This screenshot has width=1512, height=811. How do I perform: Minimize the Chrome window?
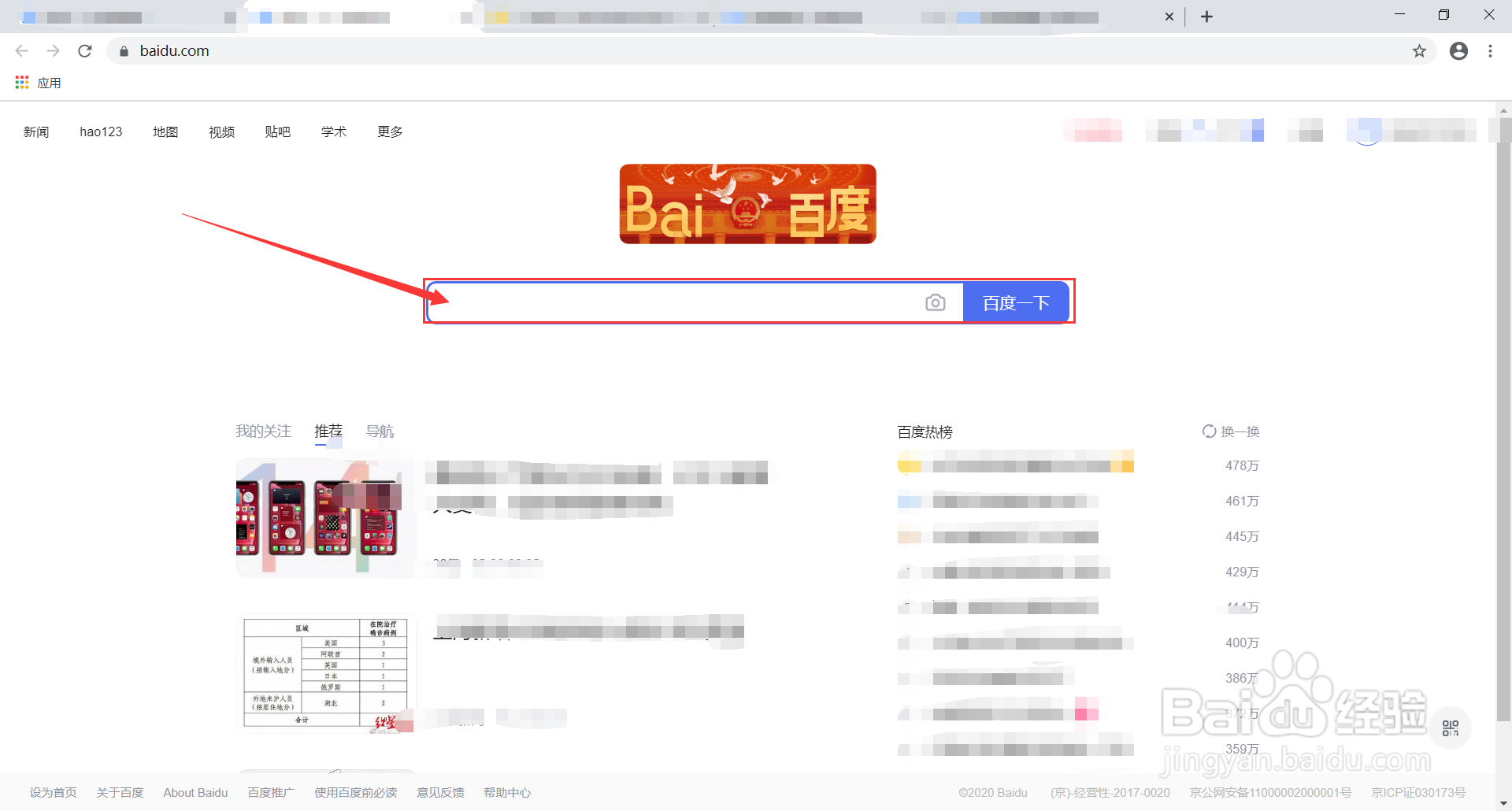tap(1399, 15)
